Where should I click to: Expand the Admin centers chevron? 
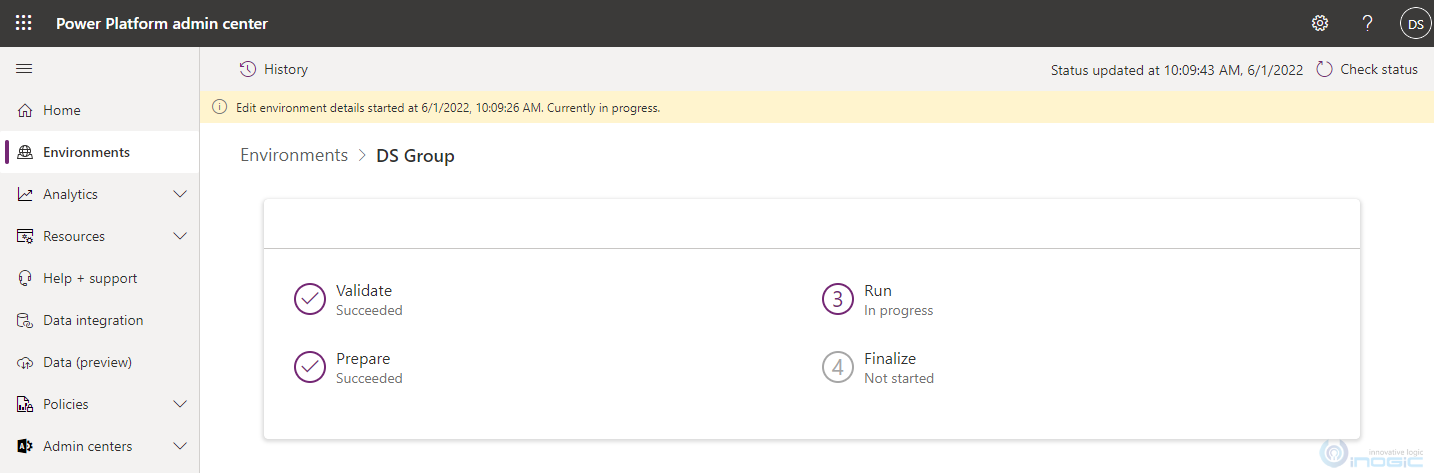coord(180,446)
